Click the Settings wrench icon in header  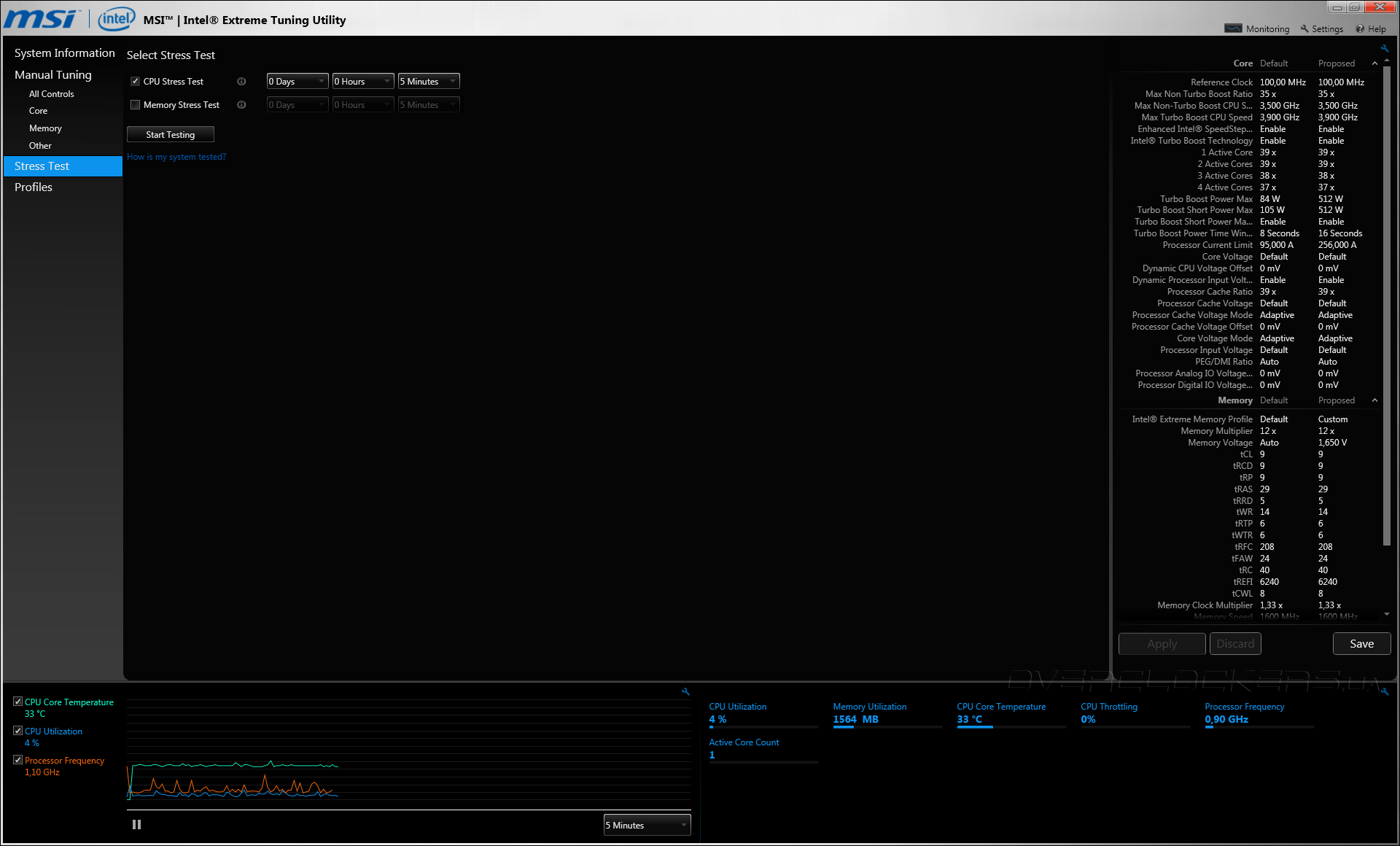(x=1304, y=28)
